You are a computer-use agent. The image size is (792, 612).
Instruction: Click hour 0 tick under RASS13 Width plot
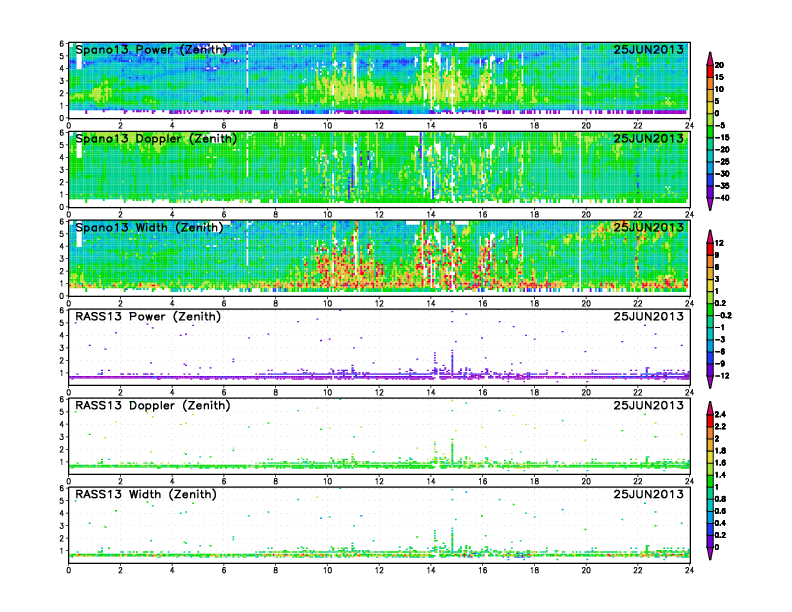coord(69,570)
